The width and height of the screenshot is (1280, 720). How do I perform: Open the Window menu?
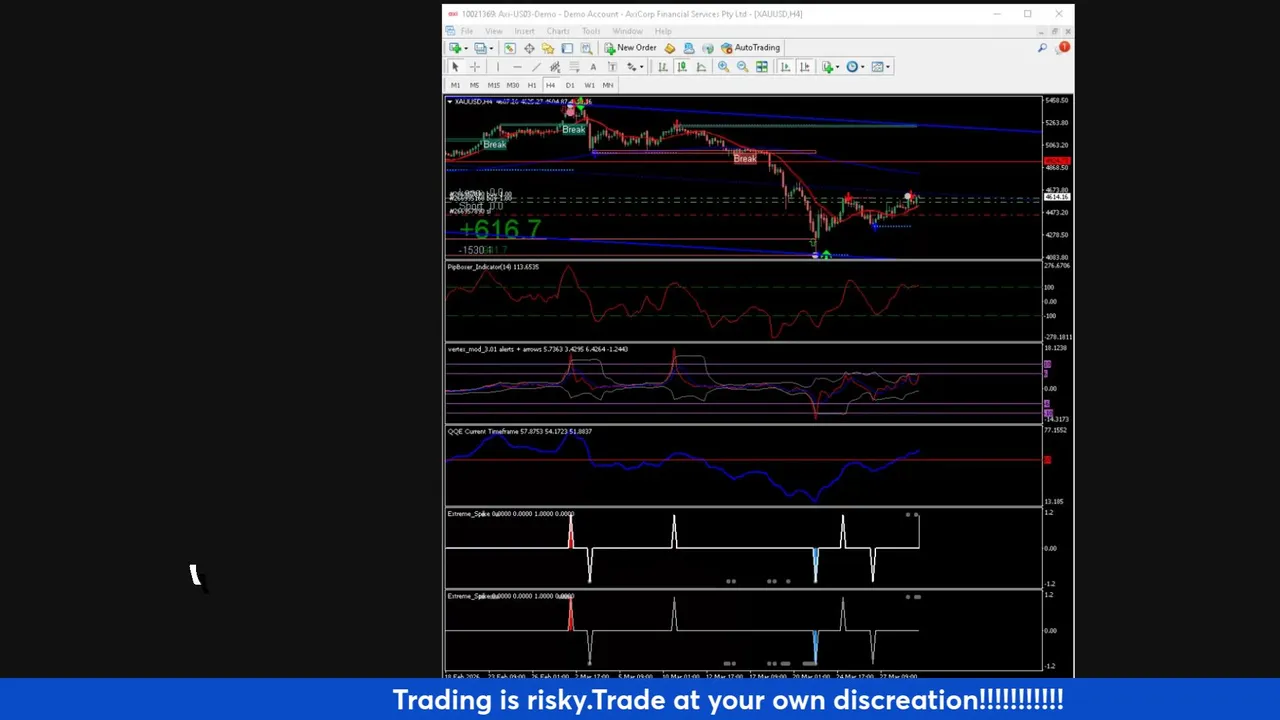tap(627, 31)
